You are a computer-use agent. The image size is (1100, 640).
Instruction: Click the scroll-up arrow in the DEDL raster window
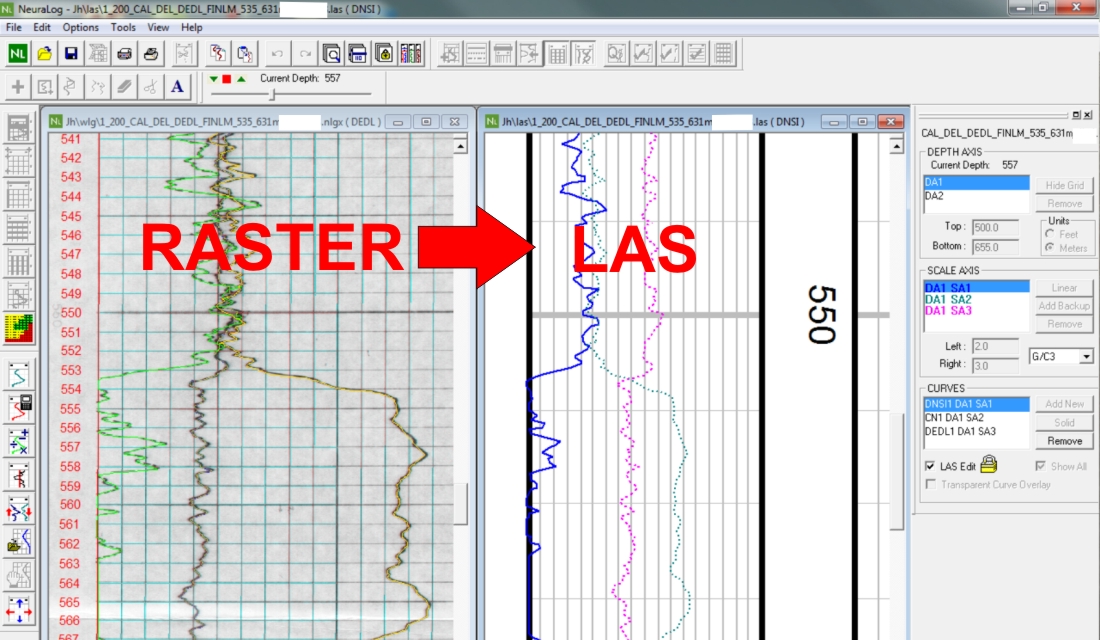tap(460, 147)
